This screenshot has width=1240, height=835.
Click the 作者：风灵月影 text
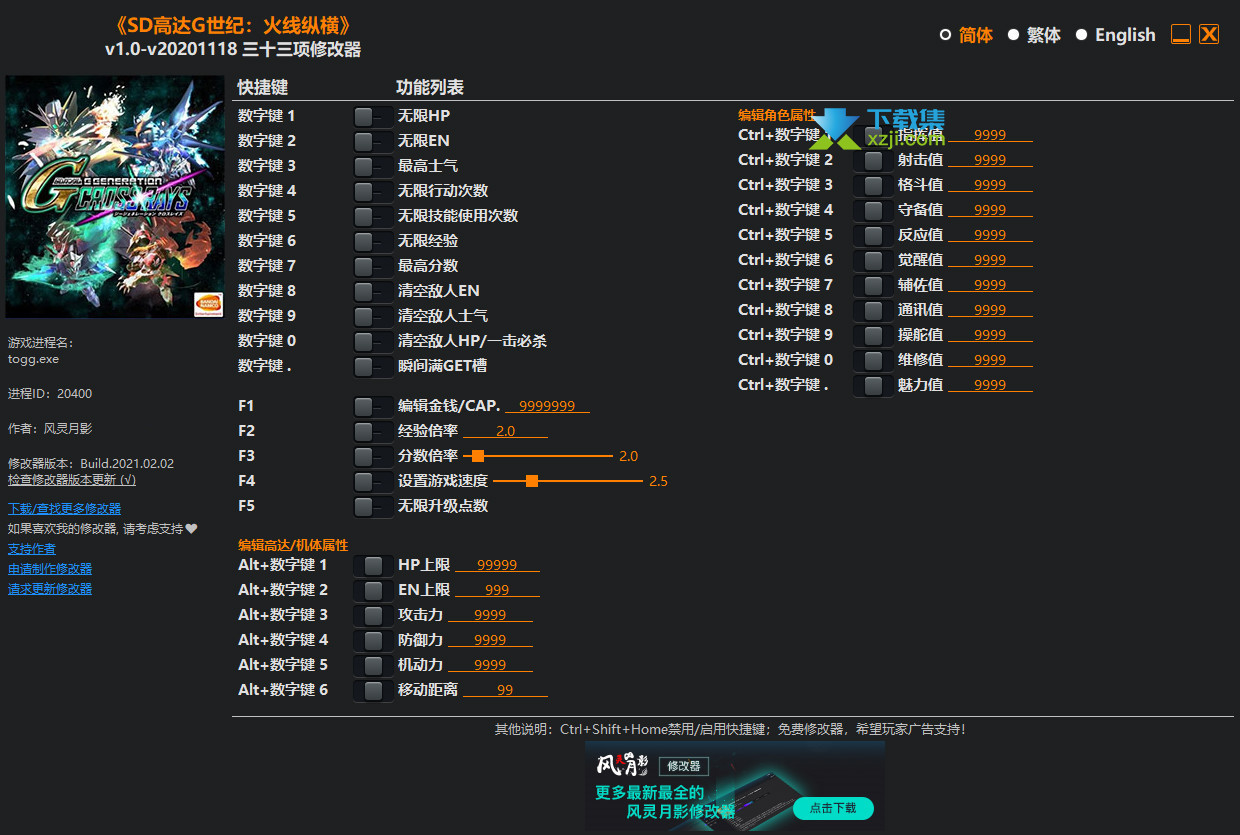pos(50,429)
